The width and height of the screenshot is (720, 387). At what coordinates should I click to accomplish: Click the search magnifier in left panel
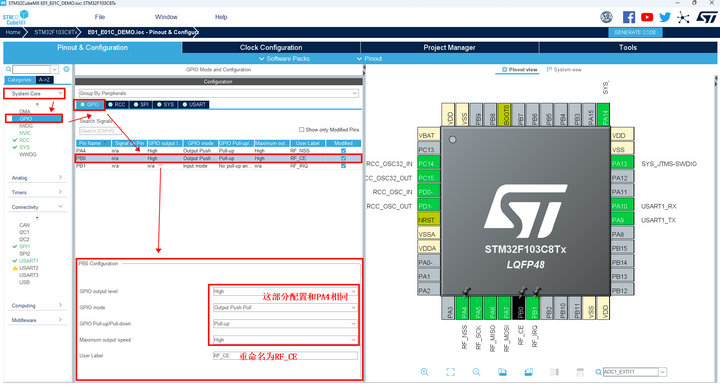pyautogui.click(x=8, y=69)
